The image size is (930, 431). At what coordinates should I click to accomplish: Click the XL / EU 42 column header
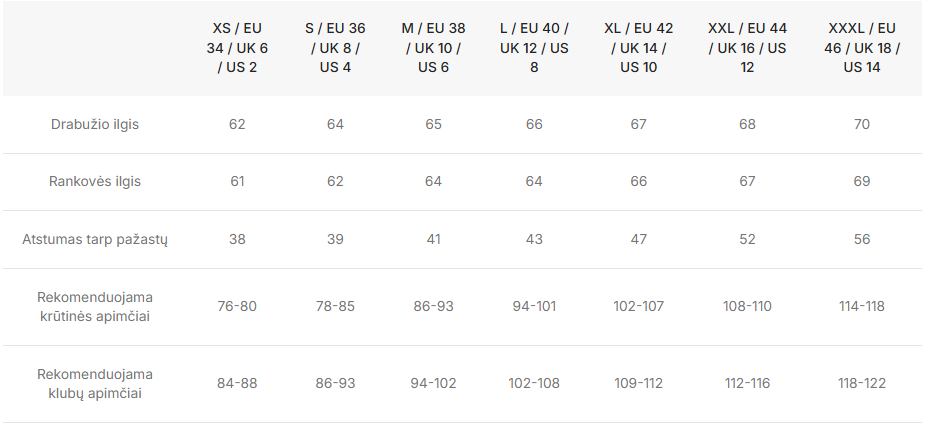639,48
